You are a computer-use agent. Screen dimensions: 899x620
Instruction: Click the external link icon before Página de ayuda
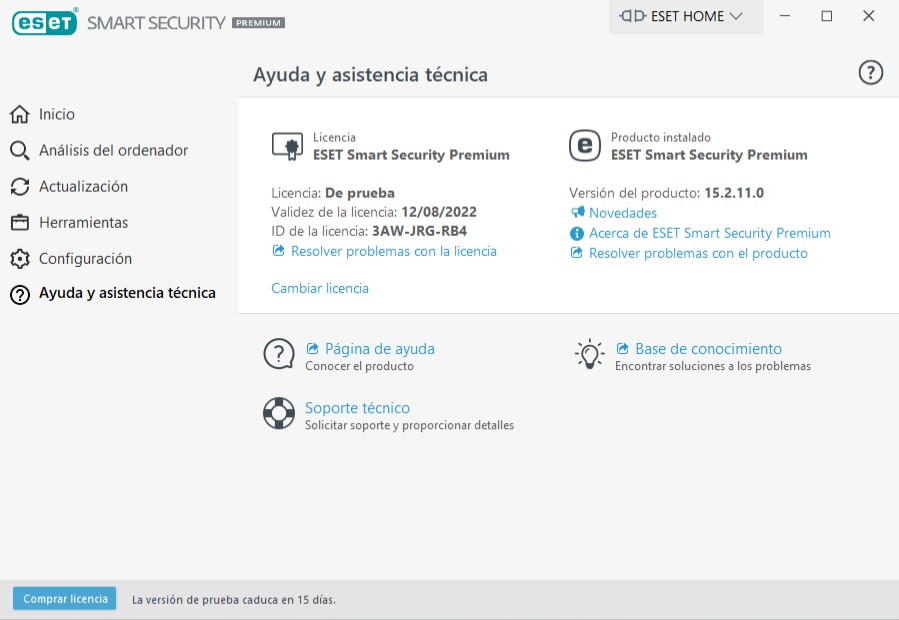[x=312, y=348]
